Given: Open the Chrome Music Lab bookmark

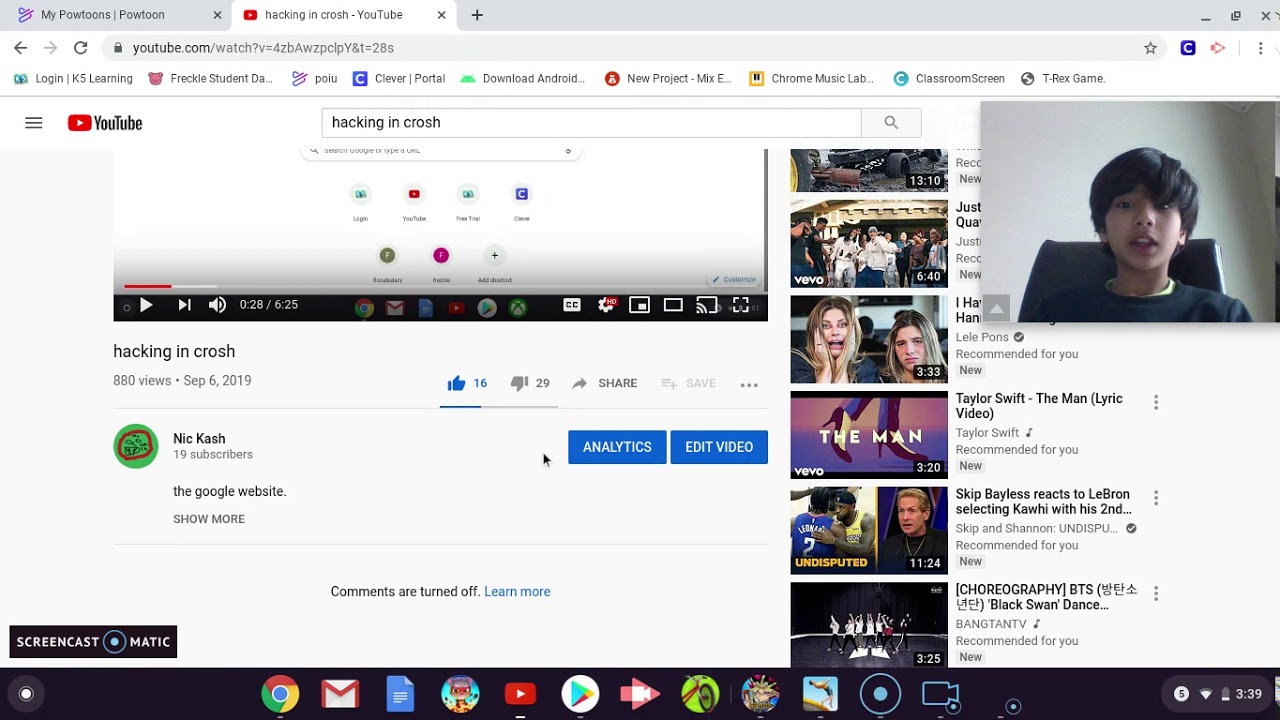Looking at the screenshot, I should tap(812, 79).
